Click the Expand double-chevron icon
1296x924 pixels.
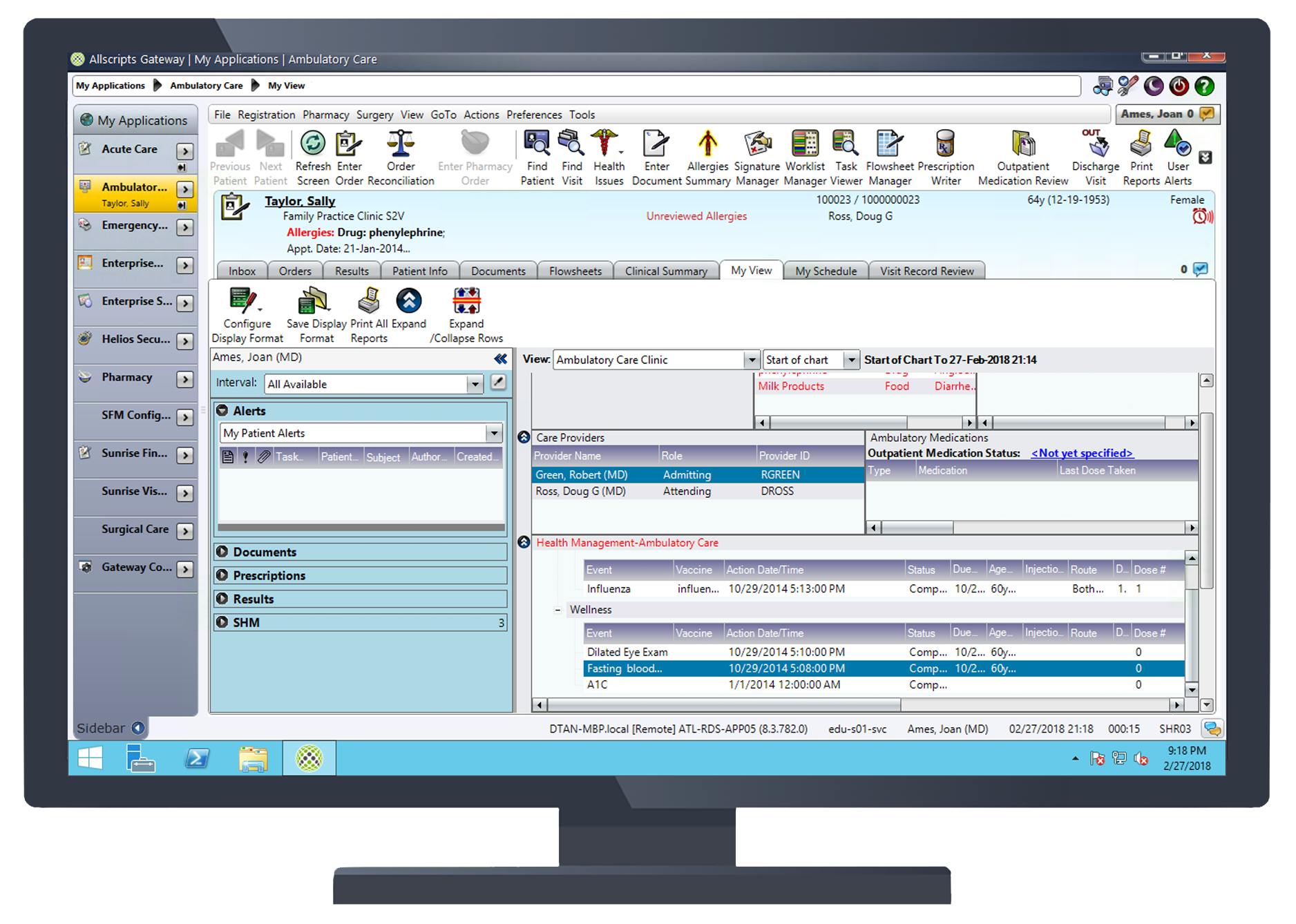409,300
